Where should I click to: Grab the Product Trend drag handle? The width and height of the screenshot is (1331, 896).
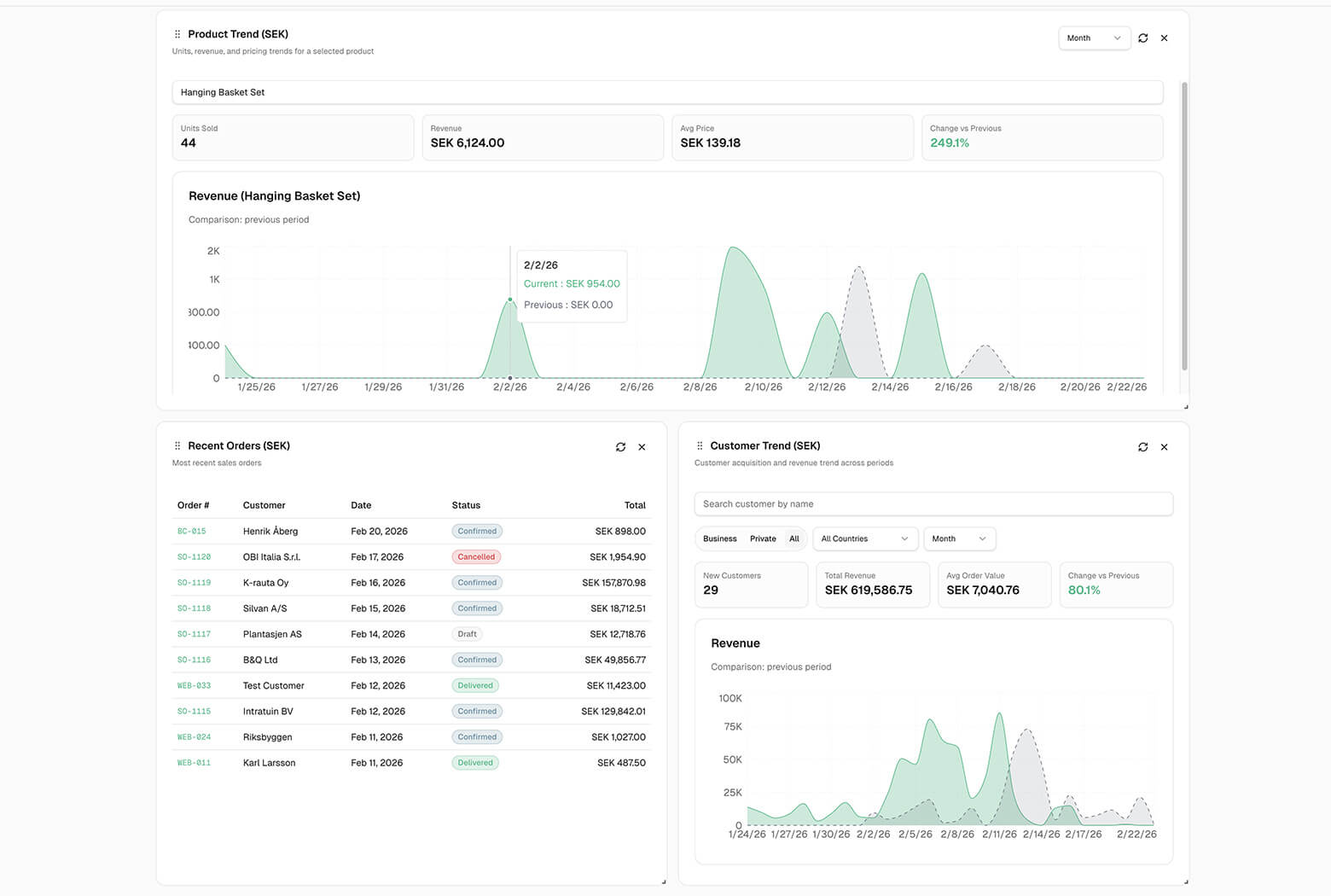point(177,34)
